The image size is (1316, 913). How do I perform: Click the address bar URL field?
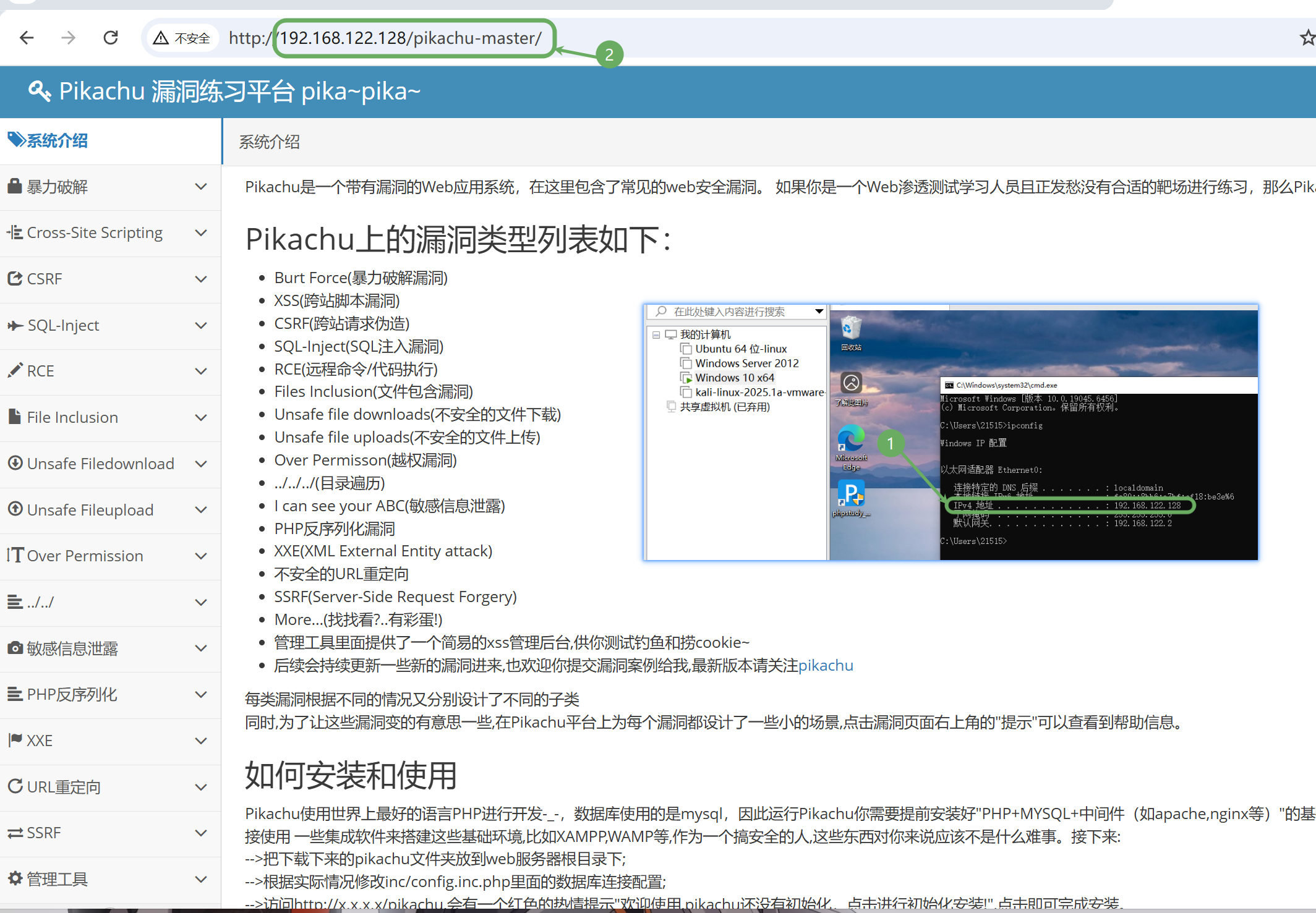tap(385, 38)
